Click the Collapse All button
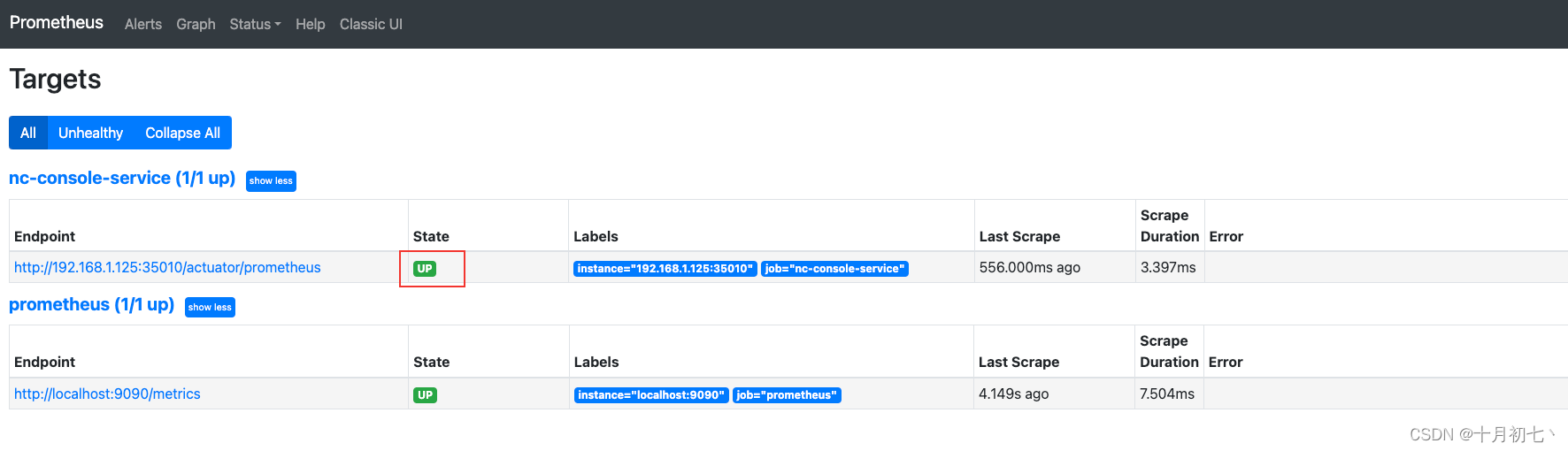This screenshot has height=451, width=1568. coord(182,133)
